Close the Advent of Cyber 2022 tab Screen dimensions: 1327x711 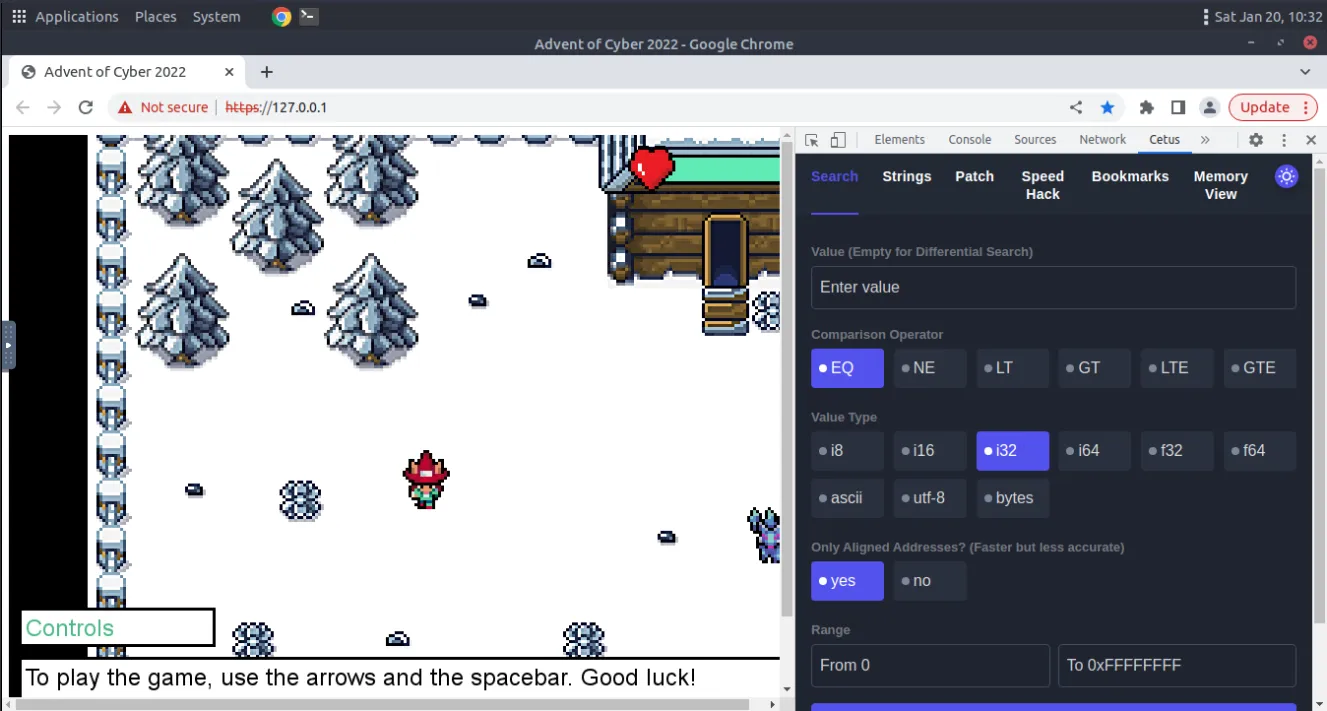coord(230,72)
